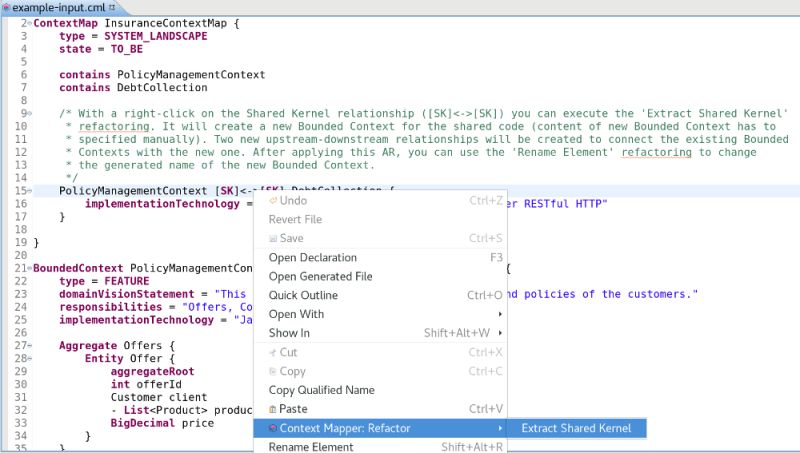Click SYSTEM_LANDSCAPE on line 3
Screen dimensions: 800x453
coord(156,36)
